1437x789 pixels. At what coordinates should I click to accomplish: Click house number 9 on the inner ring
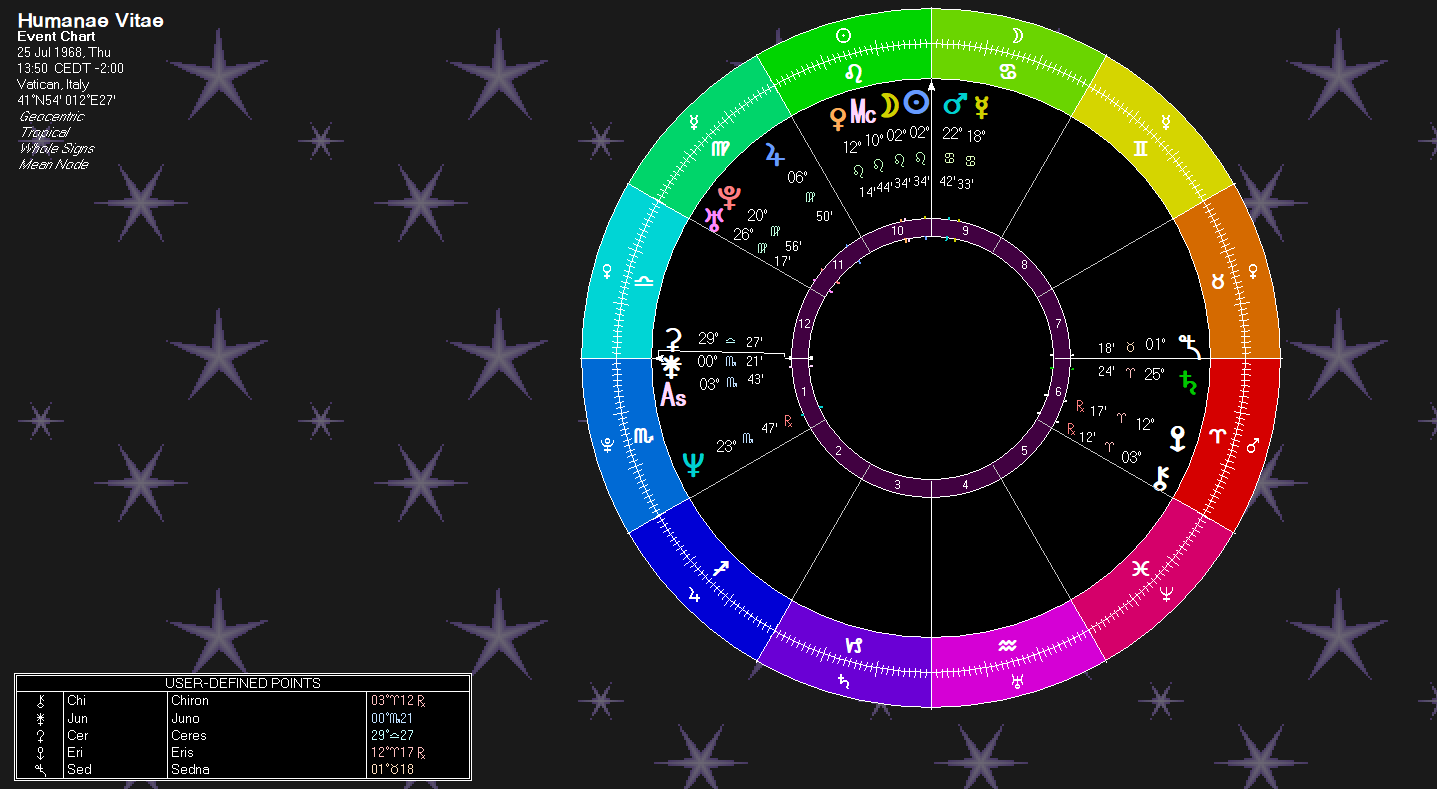point(965,232)
